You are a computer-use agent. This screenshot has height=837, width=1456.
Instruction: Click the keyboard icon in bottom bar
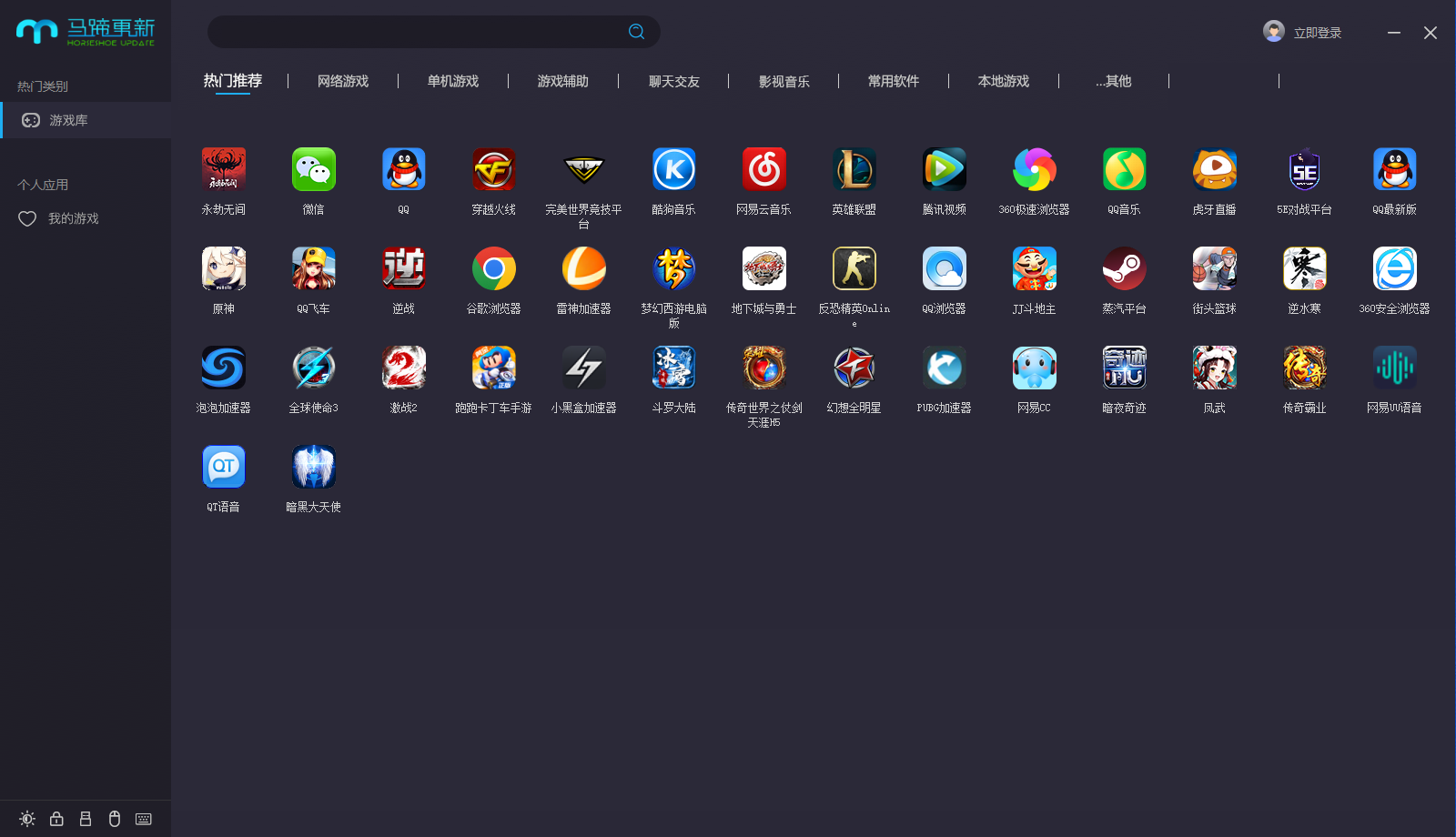pyautogui.click(x=144, y=819)
